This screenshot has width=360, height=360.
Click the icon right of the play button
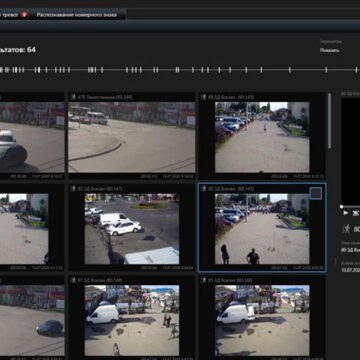(x=356, y=213)
